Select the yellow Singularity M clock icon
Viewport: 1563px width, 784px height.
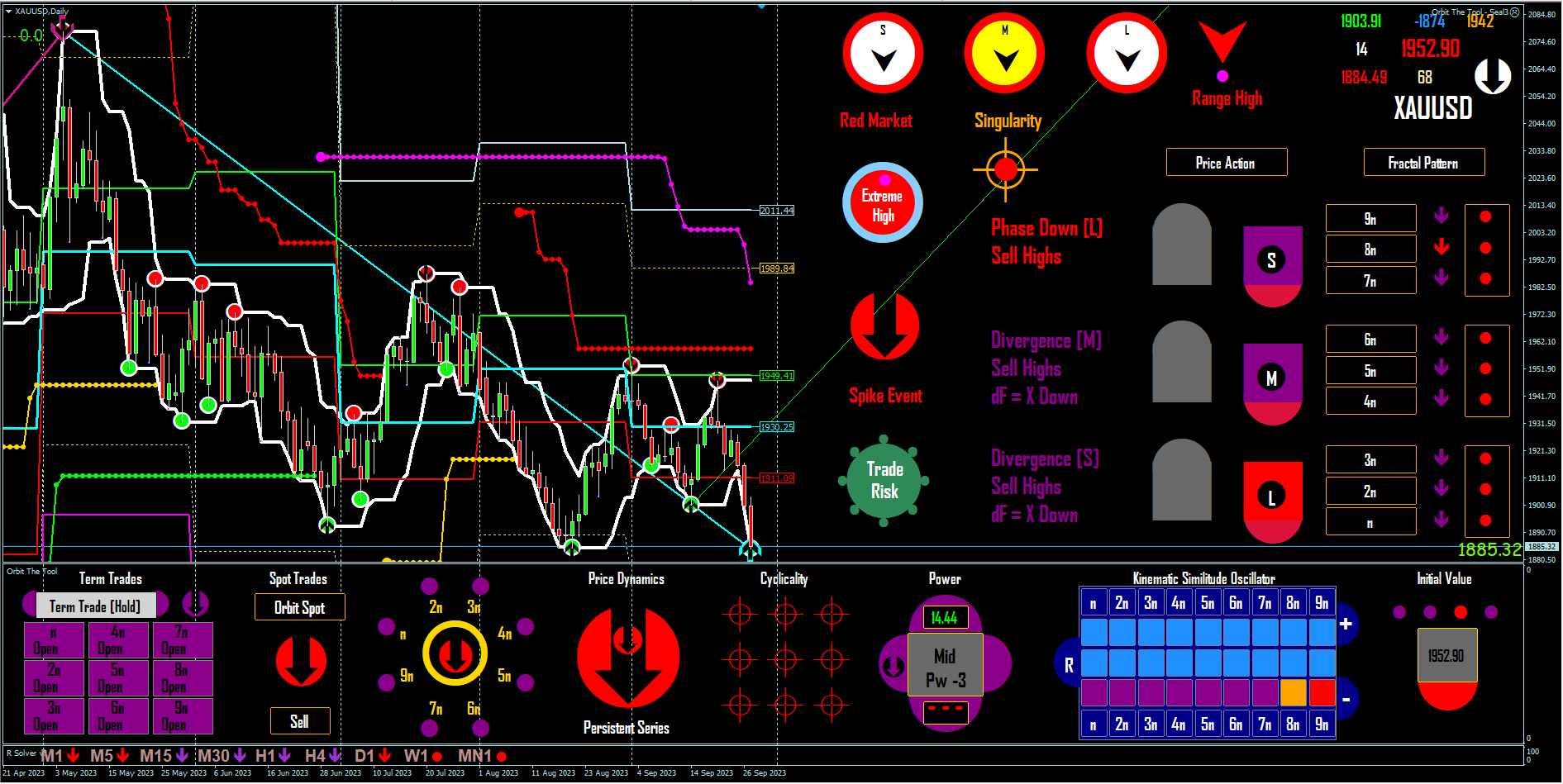pyautogui.click(x=1004, y=55)
